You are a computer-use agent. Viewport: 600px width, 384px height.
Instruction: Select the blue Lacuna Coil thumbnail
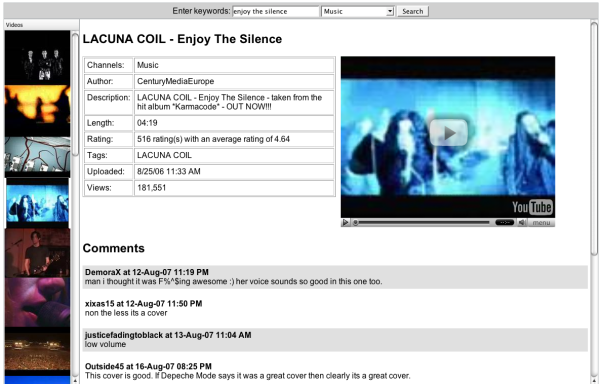38,203
